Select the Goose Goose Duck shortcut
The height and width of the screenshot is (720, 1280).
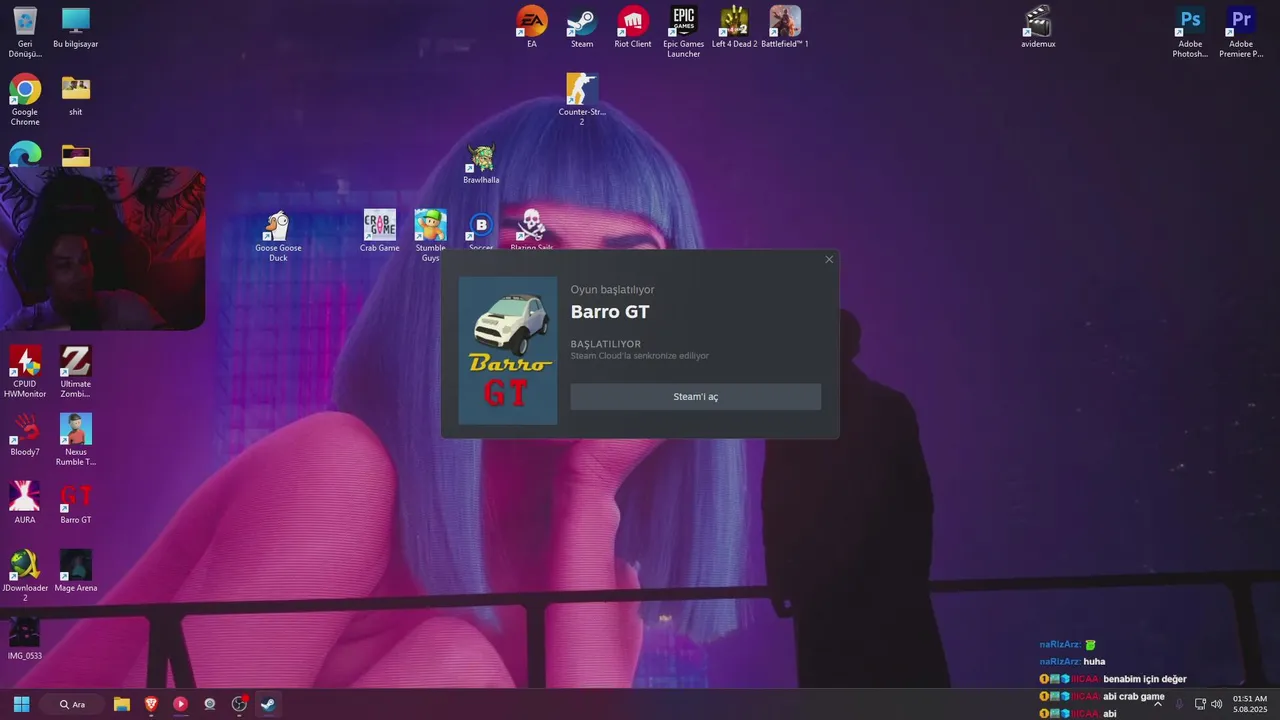coord(278,236)
